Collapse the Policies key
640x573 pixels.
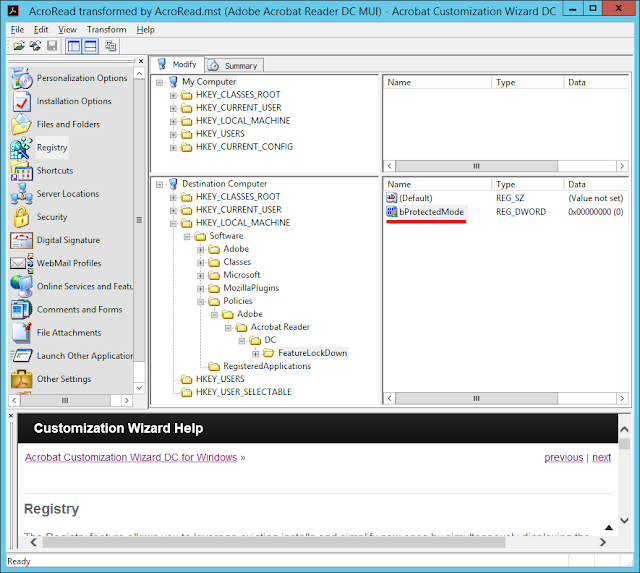[200, 302]
